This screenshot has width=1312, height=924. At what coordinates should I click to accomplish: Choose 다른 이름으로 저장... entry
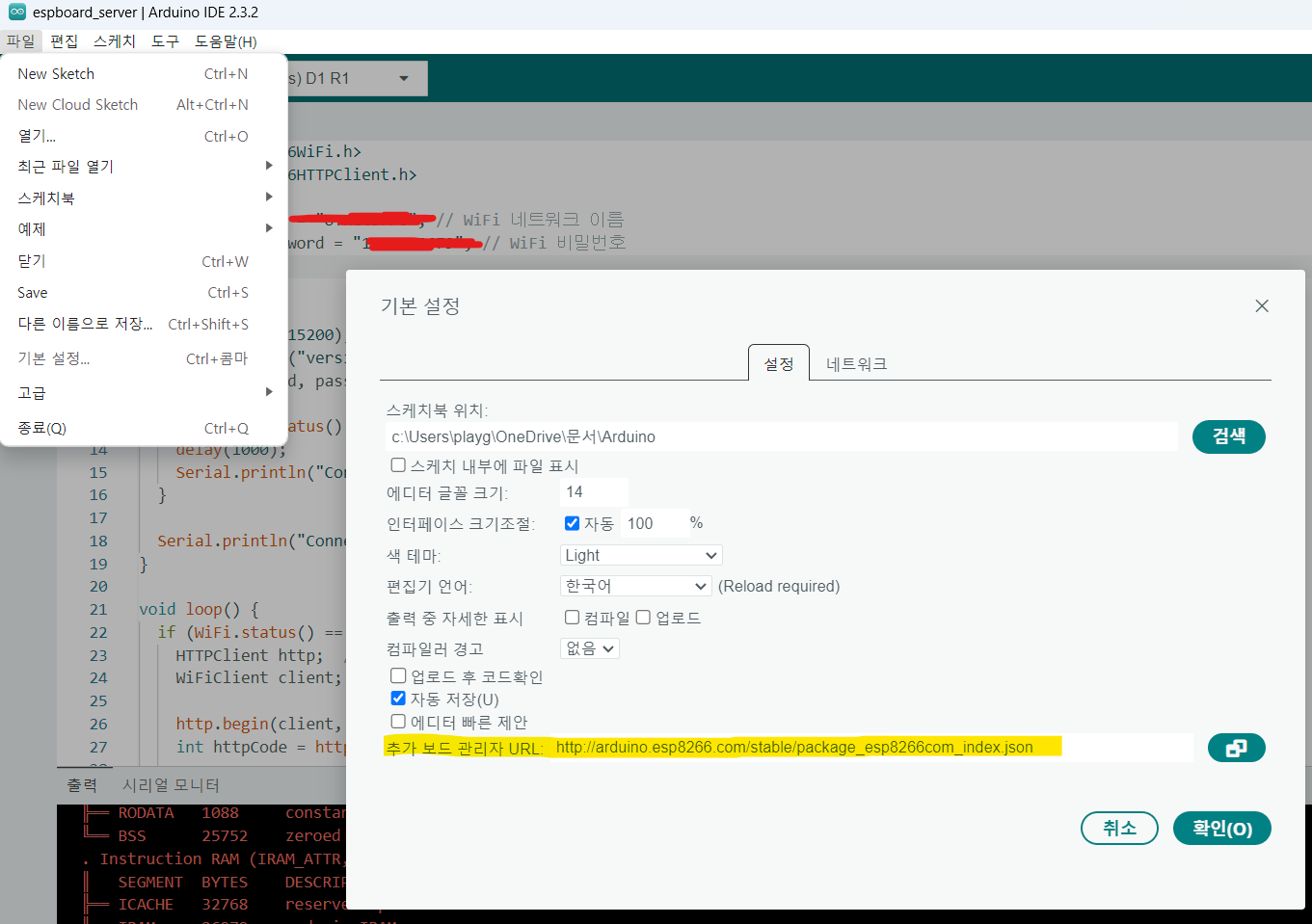pos(144,324)
